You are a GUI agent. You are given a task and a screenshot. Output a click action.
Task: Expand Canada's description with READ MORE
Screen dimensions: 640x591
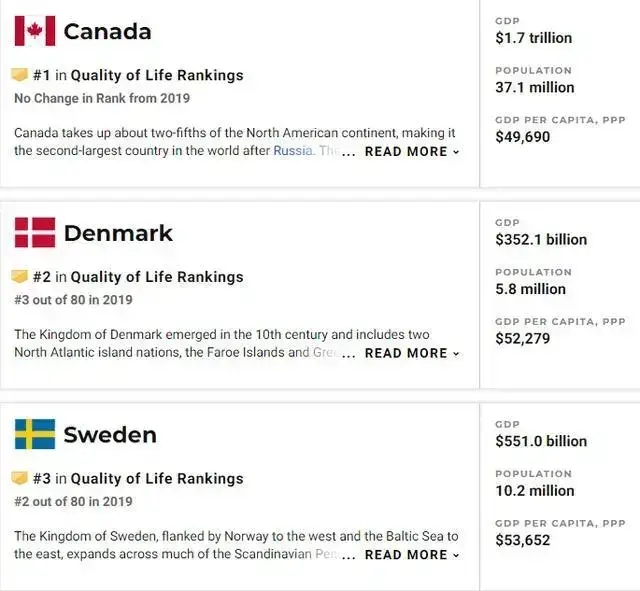click(412, 151)
